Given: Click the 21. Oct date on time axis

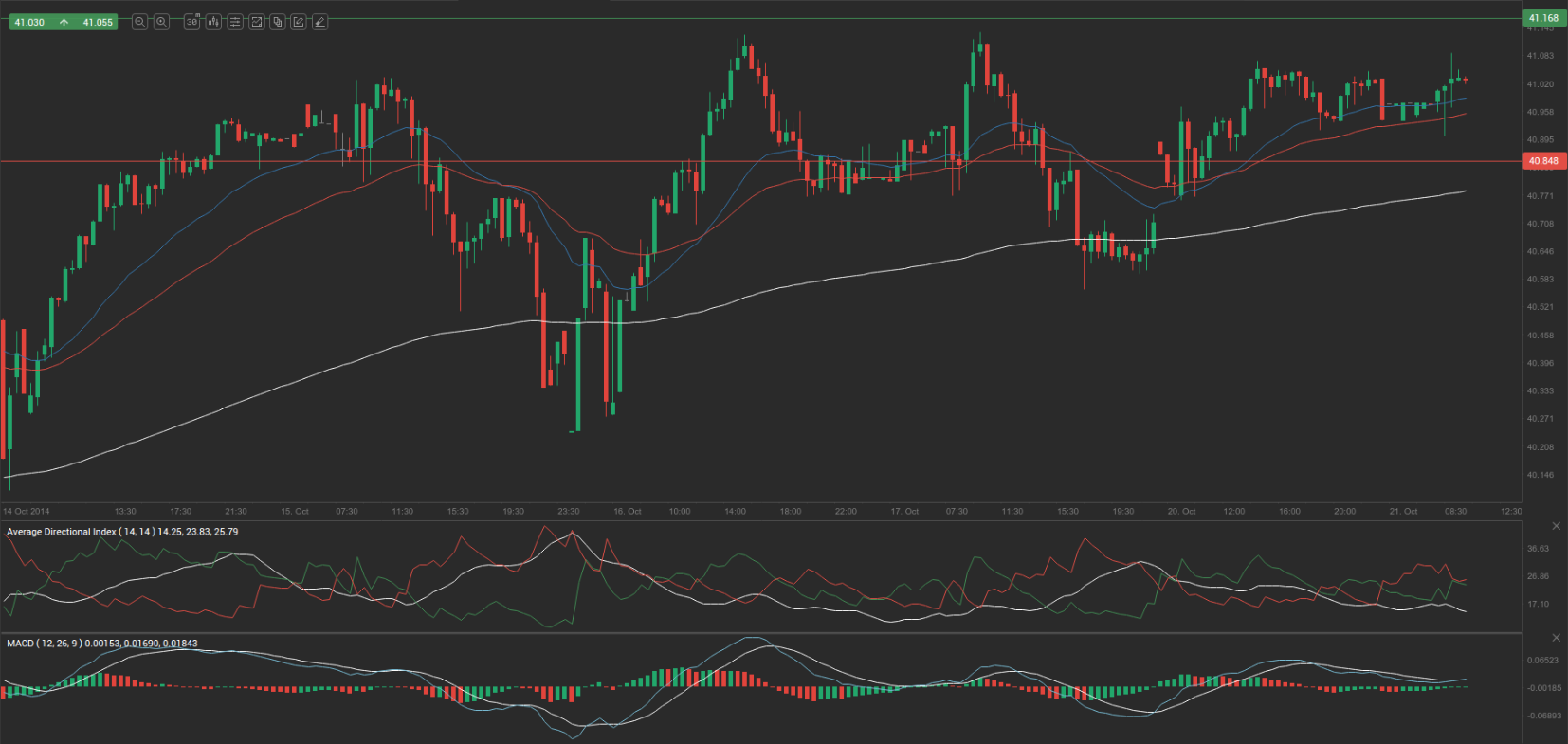Looking at the screenshot, I should pos(1403,512).
